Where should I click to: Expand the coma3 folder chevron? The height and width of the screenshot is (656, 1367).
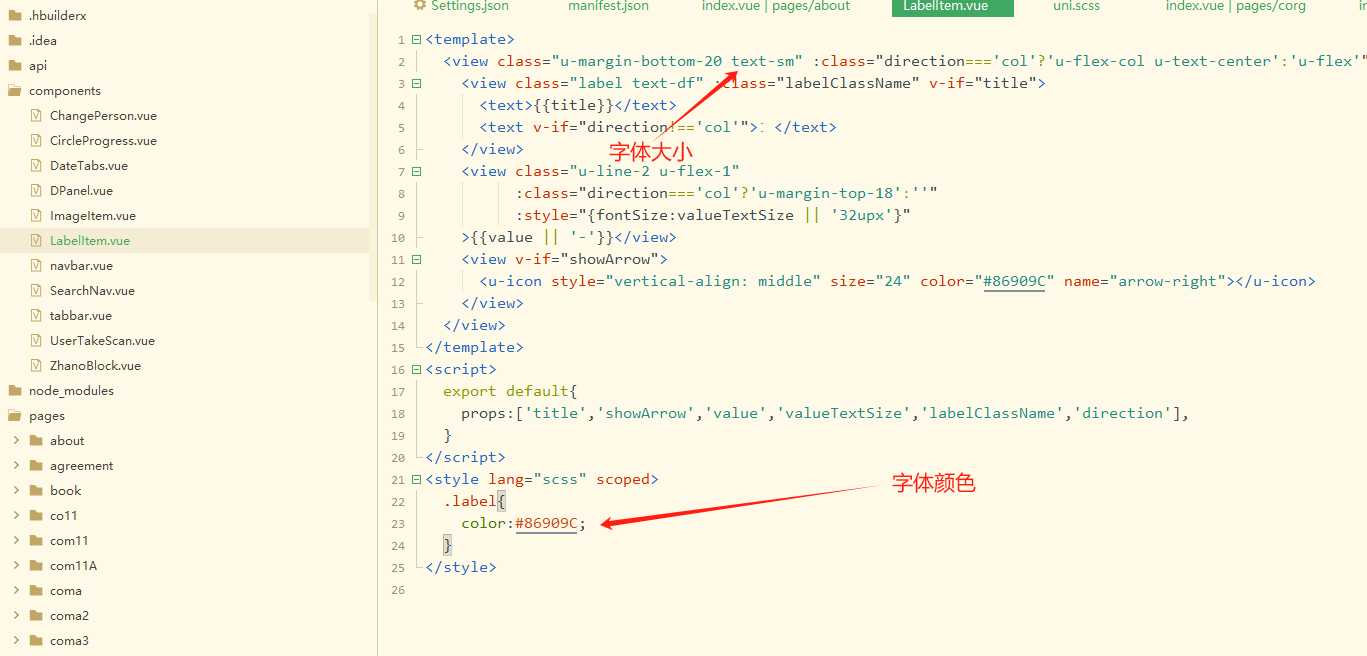tap(16, 640)
